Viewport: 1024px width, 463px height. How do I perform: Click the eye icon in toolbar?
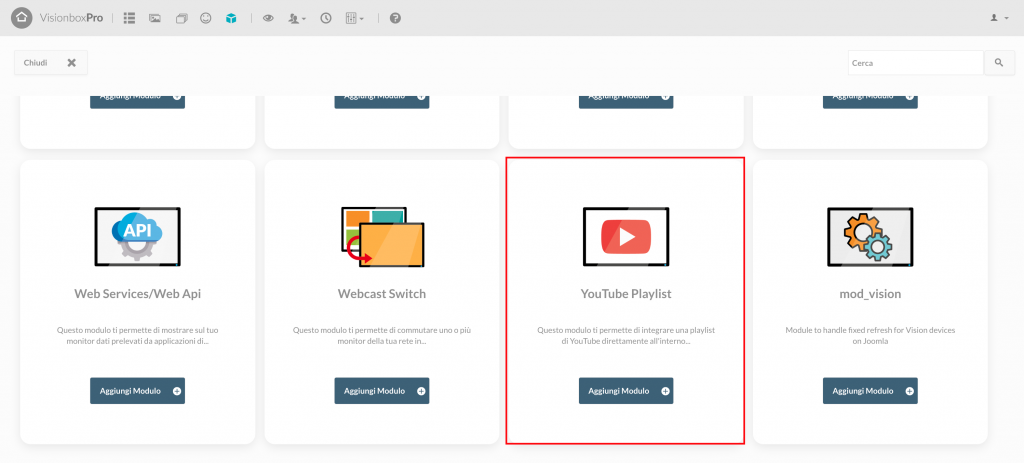point(268,18)
